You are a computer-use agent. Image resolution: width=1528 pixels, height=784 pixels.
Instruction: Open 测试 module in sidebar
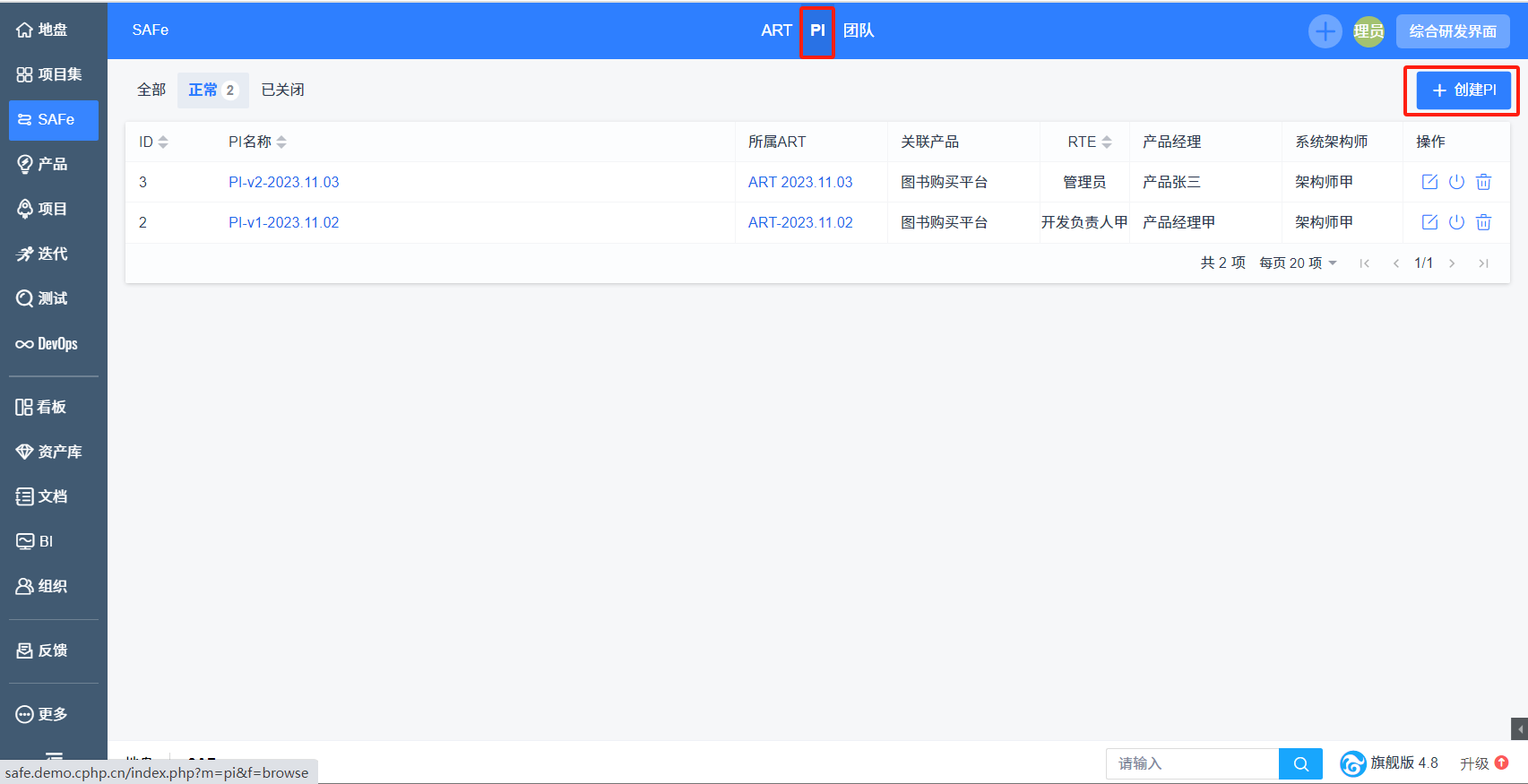[53, 298]
